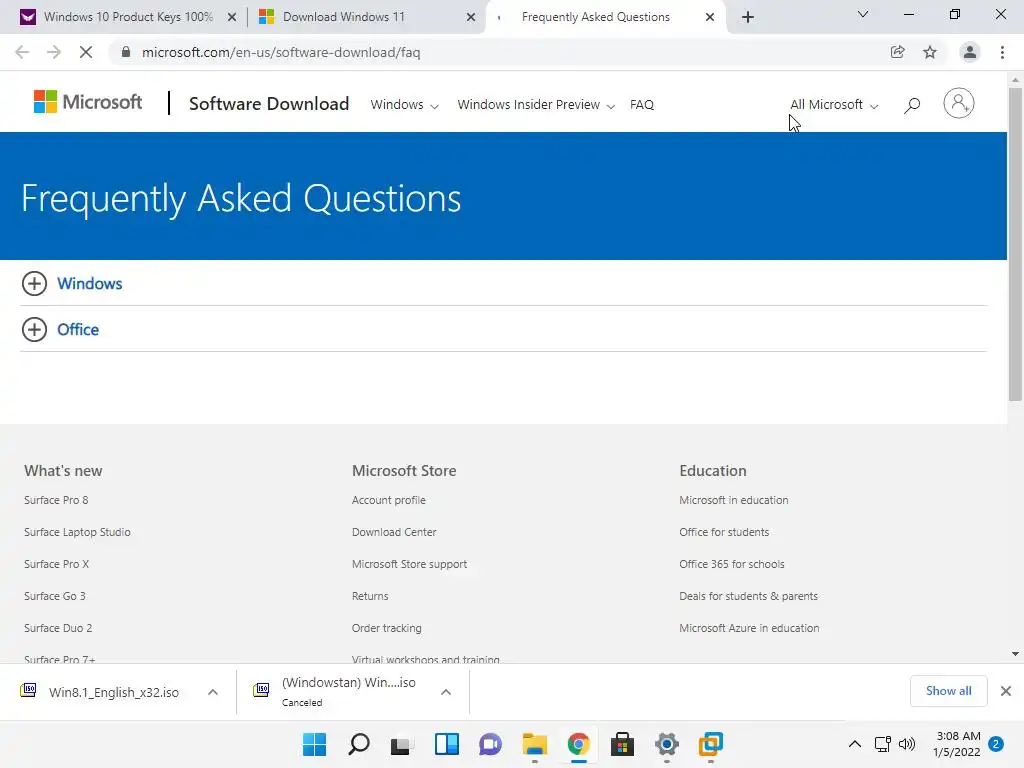Open the site search magnifier icon
The height and width of the screenshot is (768, 1024).
click(912, 104)
